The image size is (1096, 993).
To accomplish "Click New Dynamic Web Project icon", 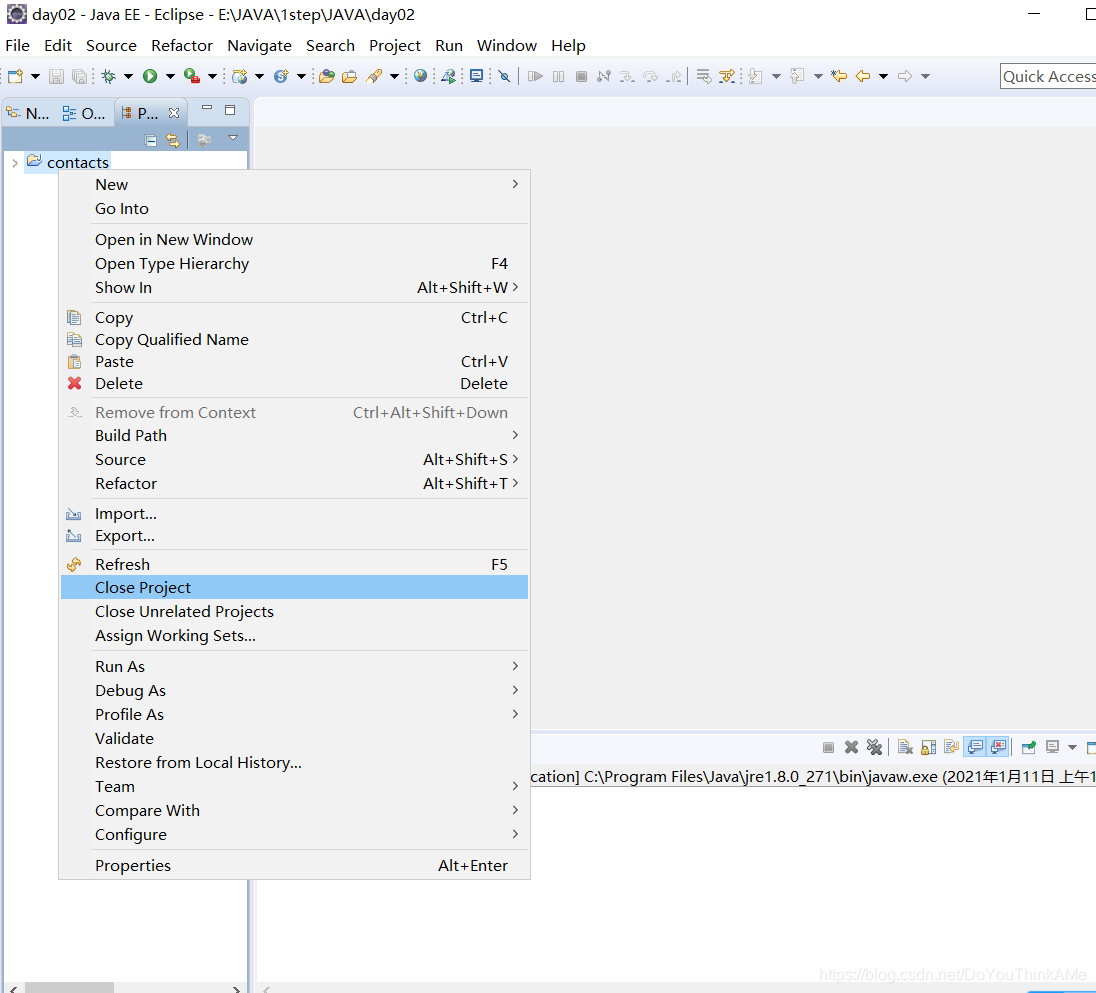I will pos(240,76).
